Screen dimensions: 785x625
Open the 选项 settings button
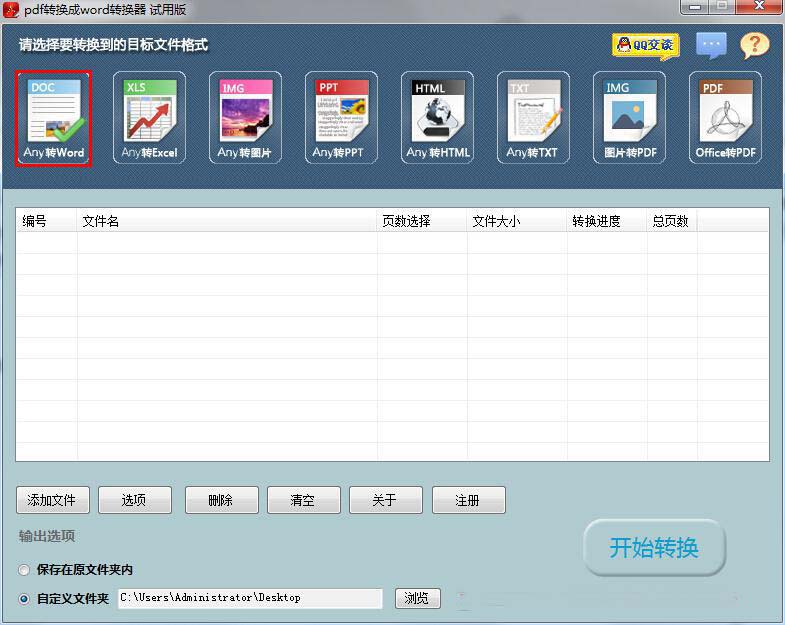[135, 500]
